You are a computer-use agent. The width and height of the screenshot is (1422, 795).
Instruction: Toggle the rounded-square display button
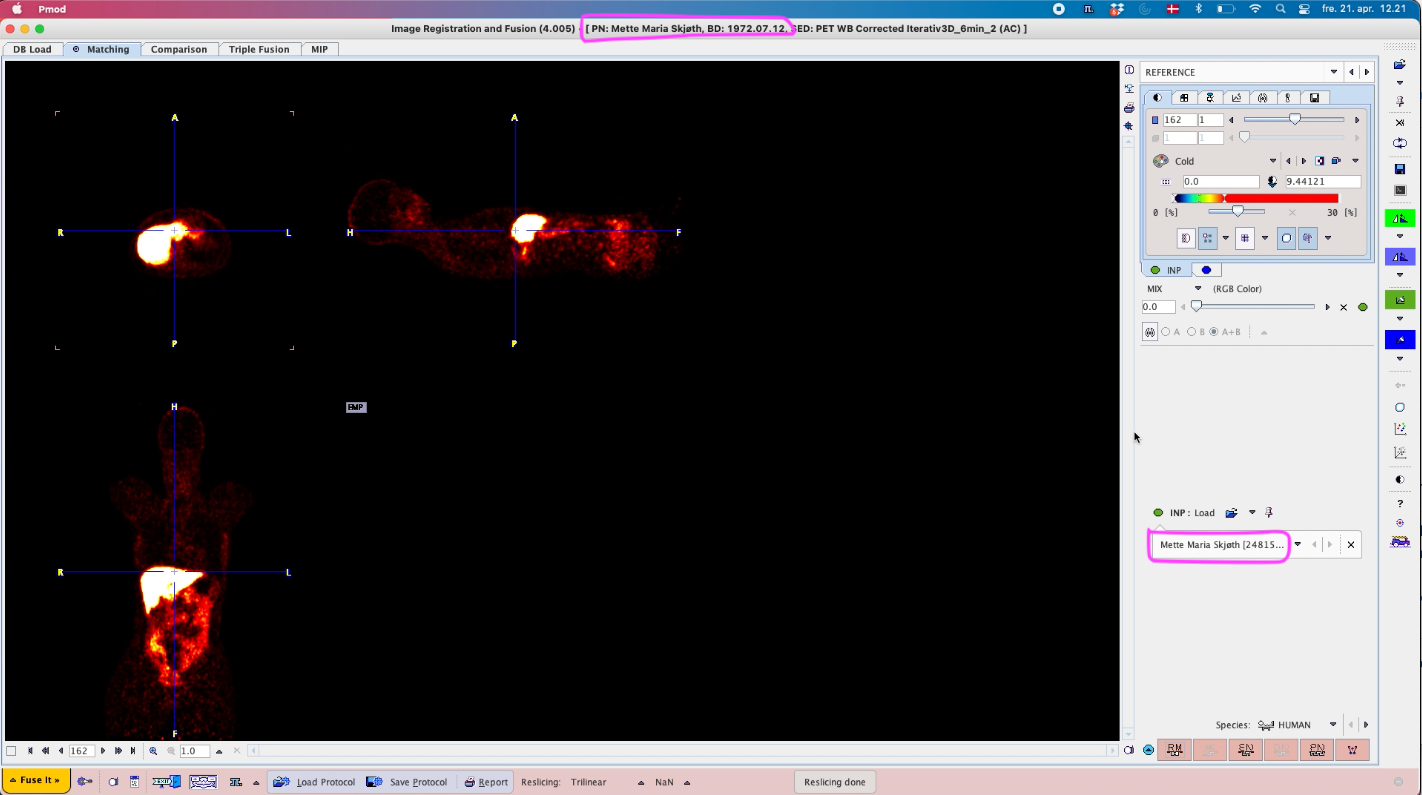coord(1286,238)
